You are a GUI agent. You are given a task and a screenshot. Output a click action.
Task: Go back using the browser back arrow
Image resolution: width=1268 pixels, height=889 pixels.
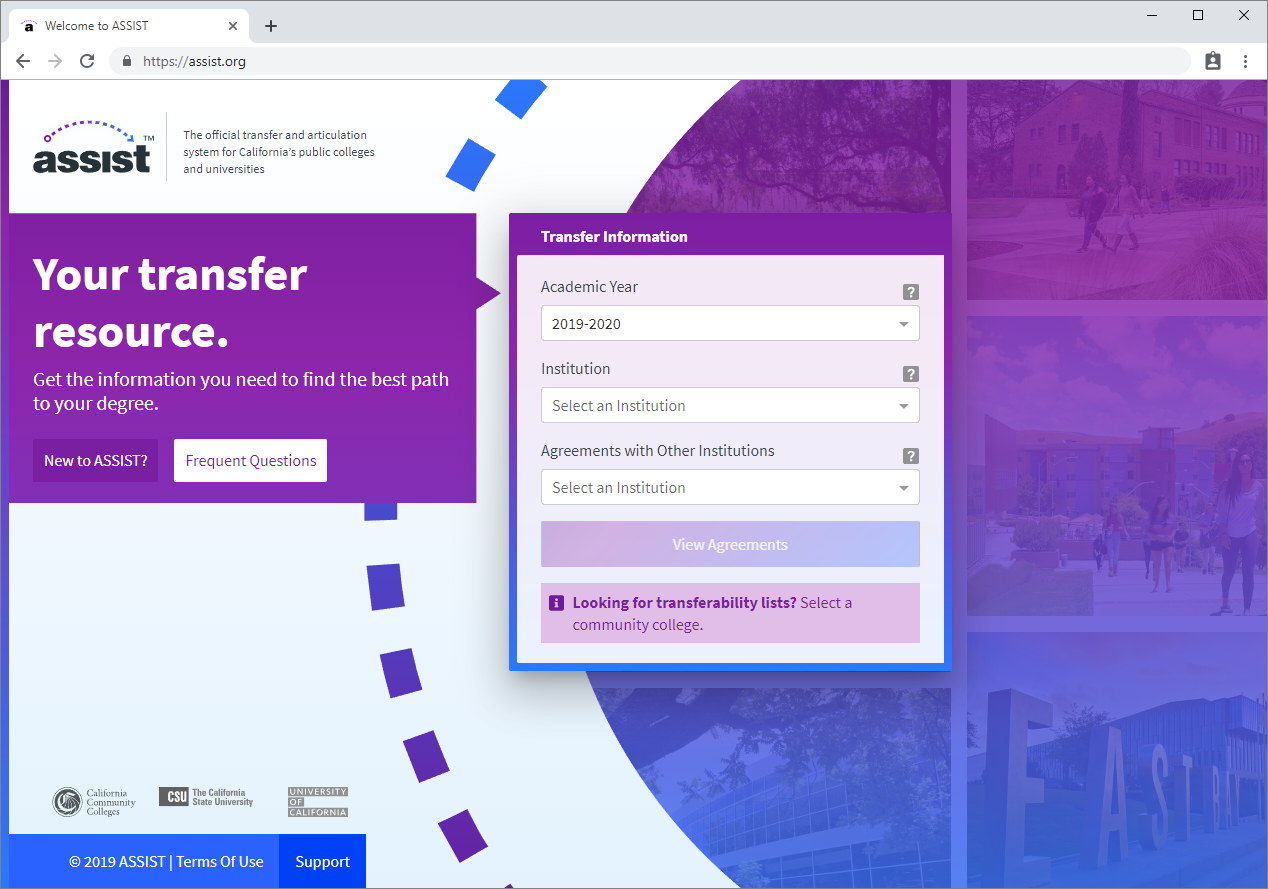[x=23, y=61]
